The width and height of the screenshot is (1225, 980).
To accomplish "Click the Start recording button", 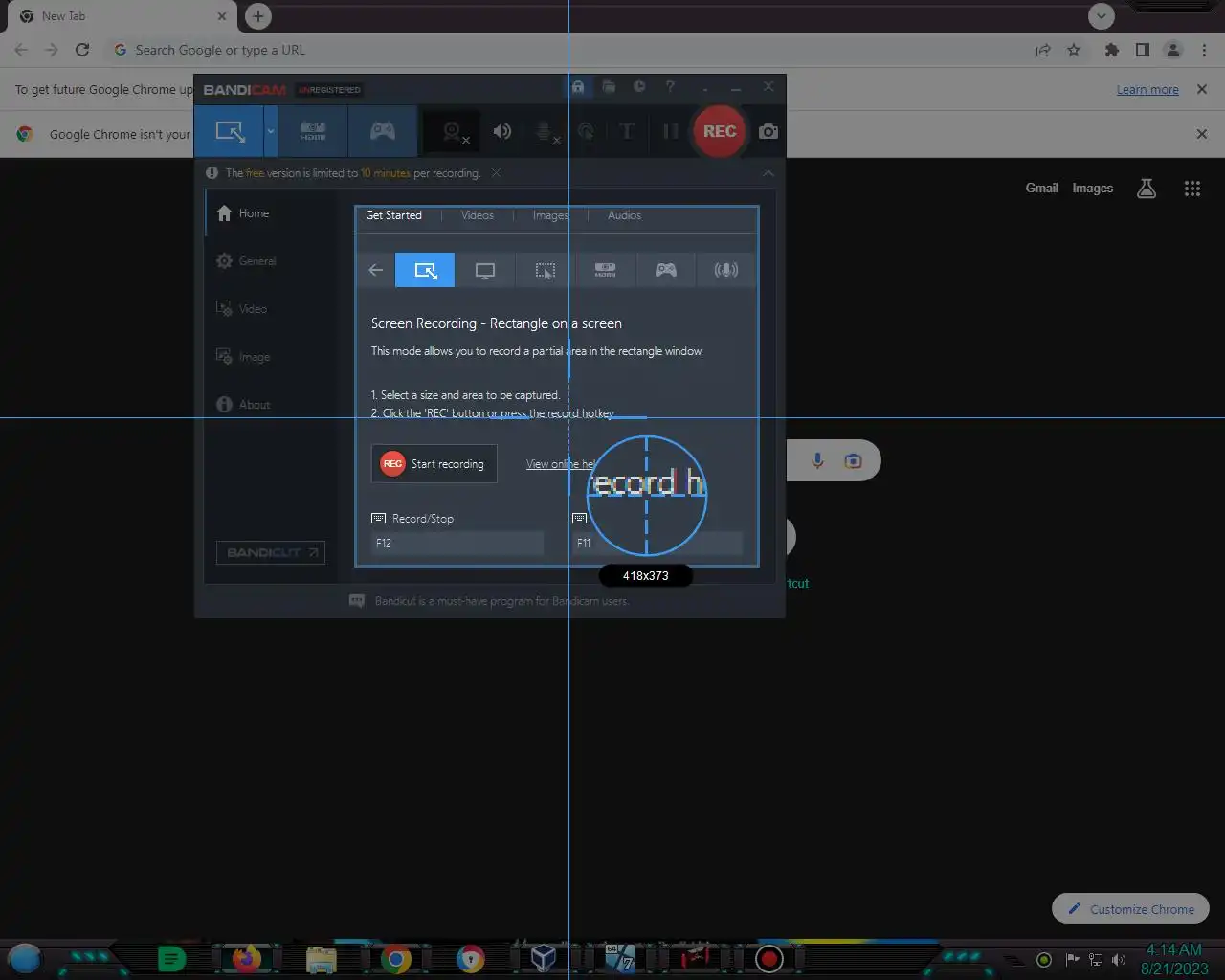I will point(434,464).
